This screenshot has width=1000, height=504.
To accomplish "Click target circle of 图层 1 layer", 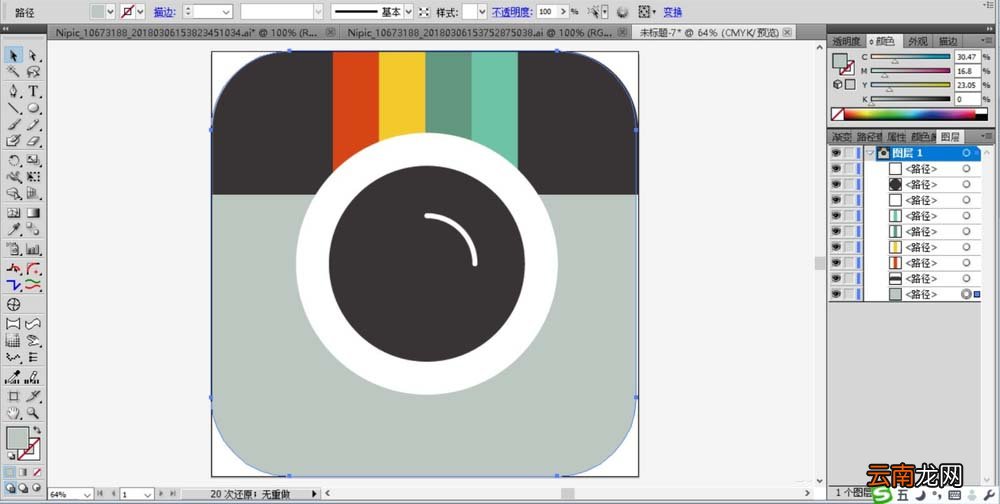I will tap(966, 153).
